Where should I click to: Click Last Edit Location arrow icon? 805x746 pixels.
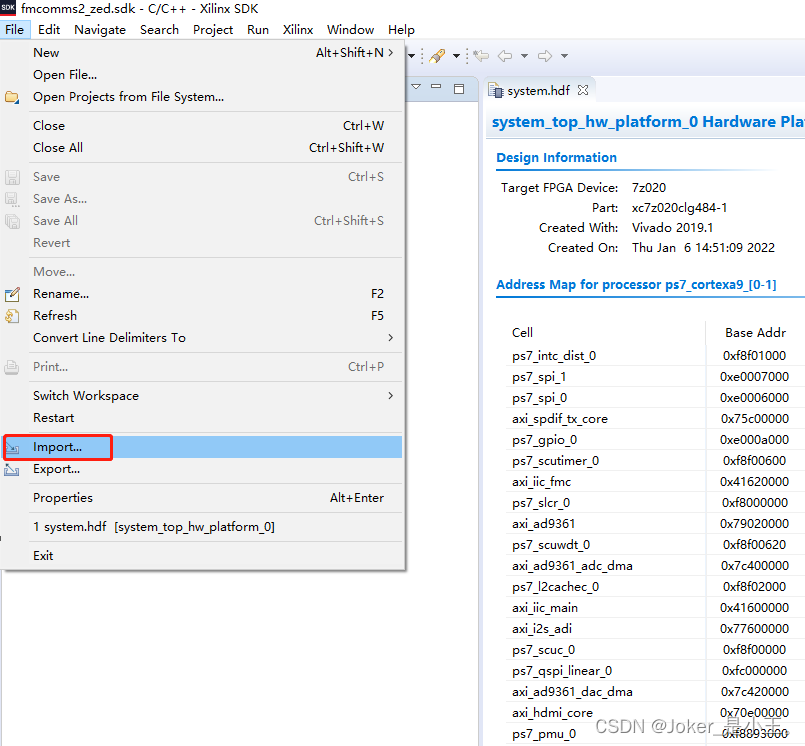click(x=481, y=55)
